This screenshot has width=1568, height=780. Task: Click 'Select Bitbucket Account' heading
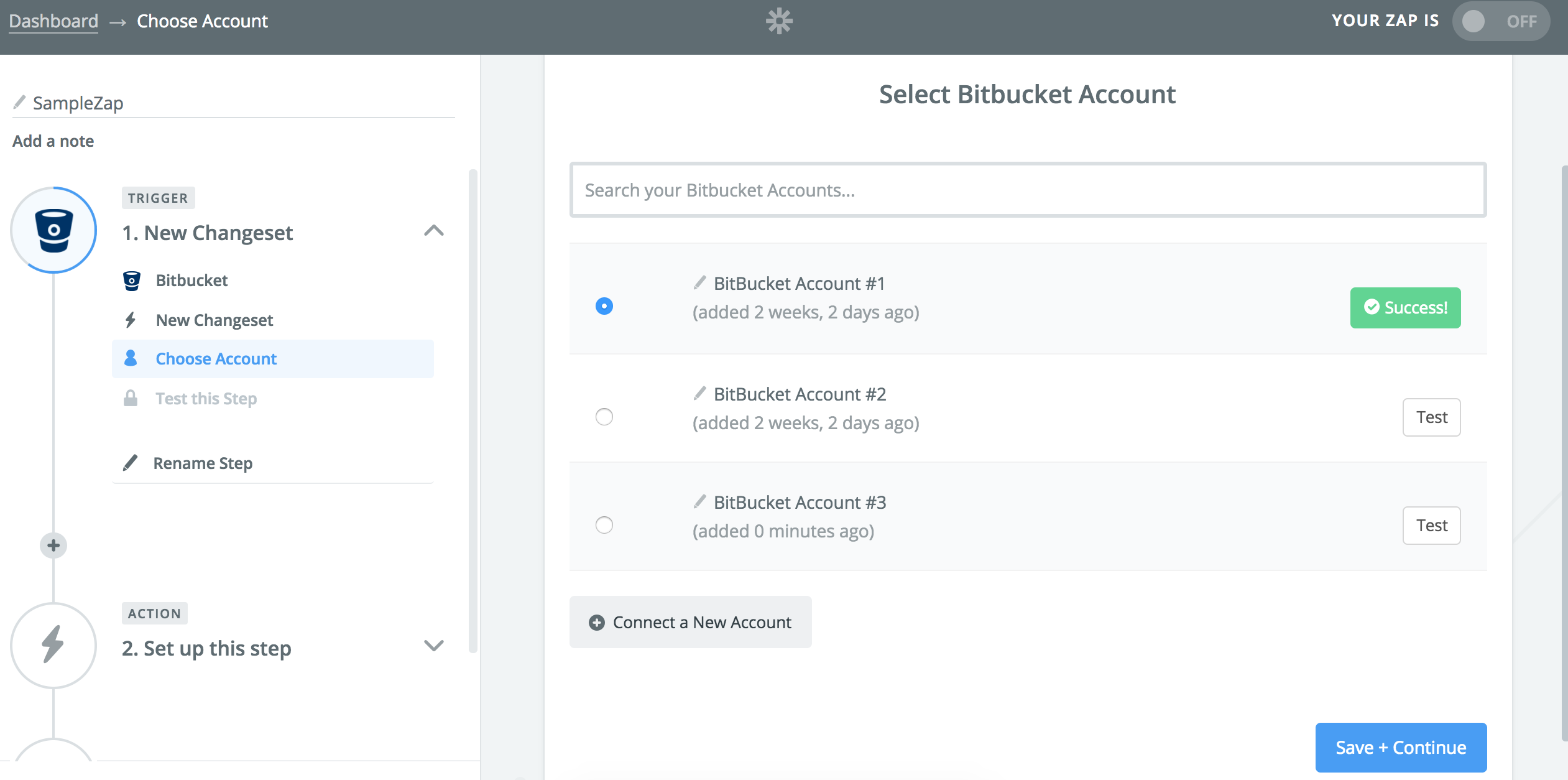[1027, 95]
